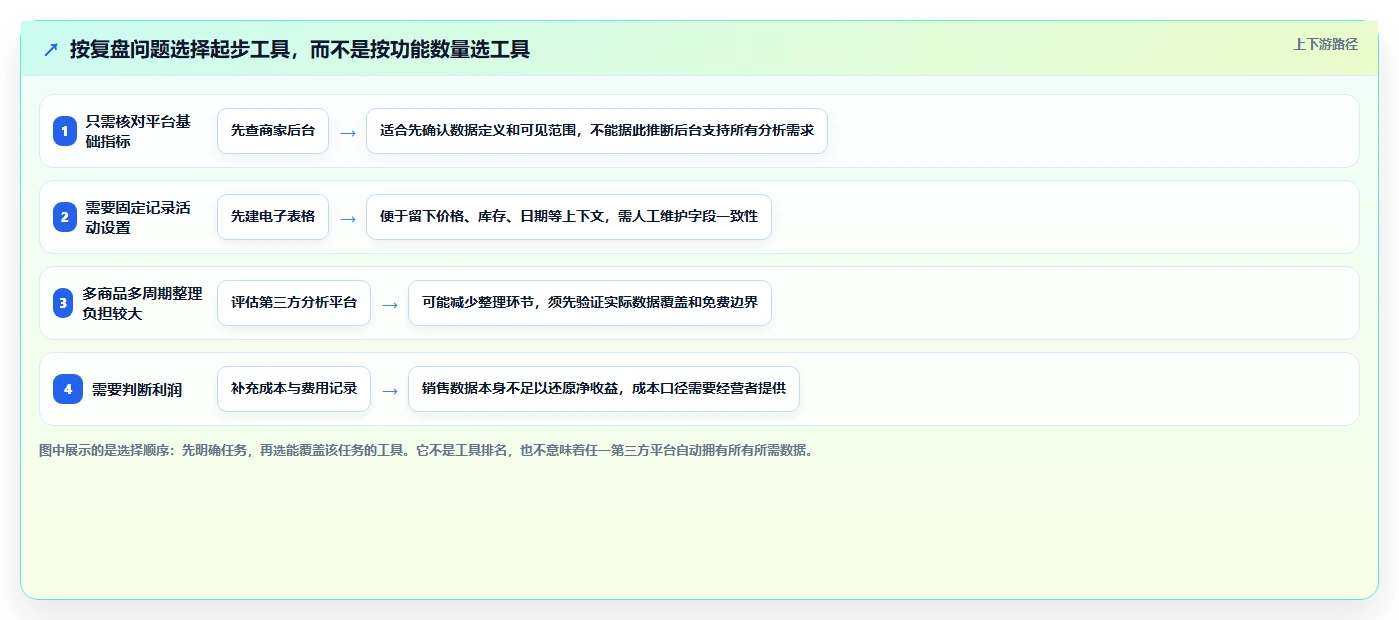Select the 先建电子表格 chip
The image size is (1399, 620).
click(x=273, y=217)
